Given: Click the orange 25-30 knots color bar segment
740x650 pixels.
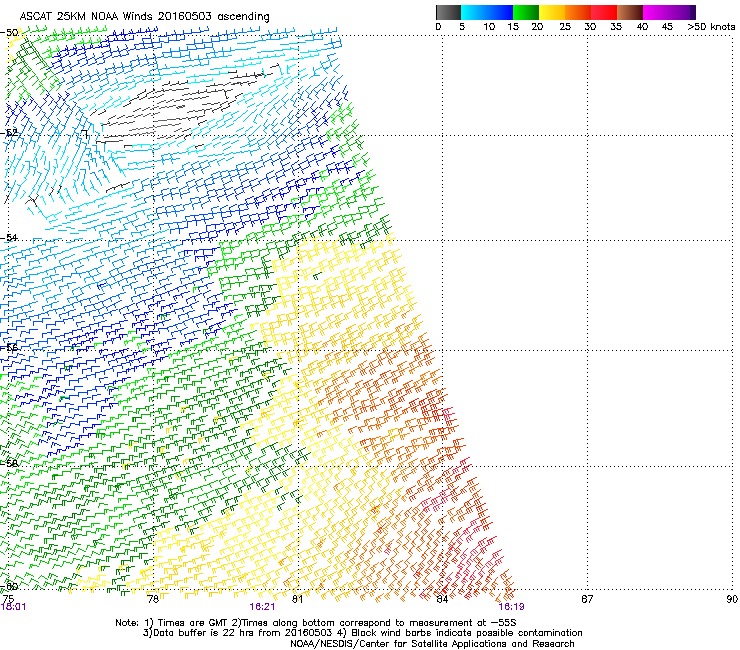Looking at the screenshot, I should click(x=578, y=12).
